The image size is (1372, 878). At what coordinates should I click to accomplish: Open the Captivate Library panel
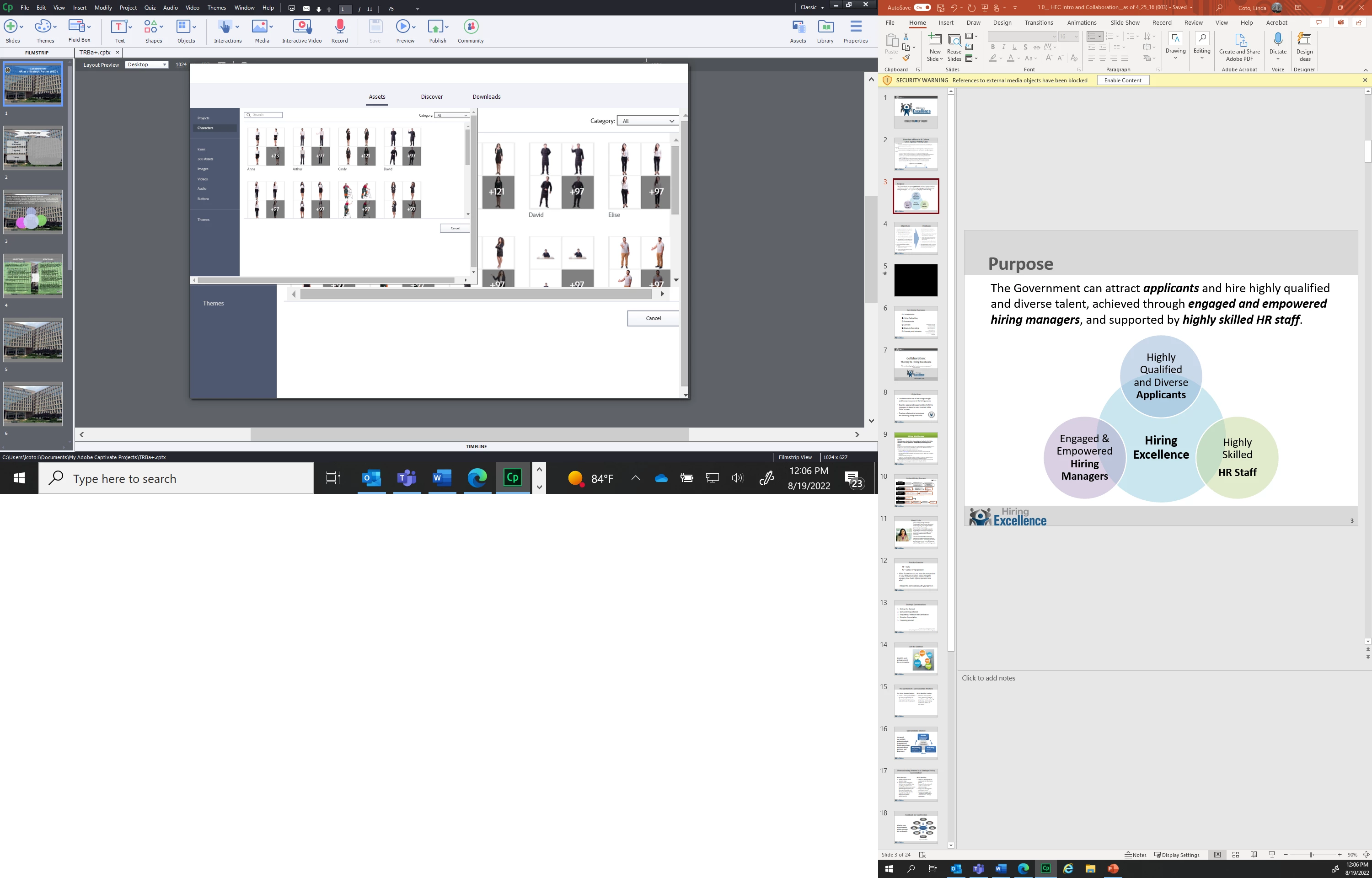[x=825, y=27]
